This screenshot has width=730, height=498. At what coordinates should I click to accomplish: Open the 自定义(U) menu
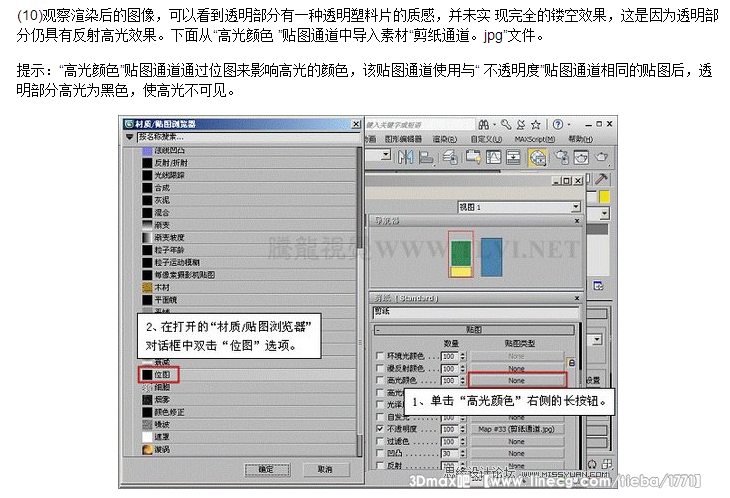pyautogui.click(x=486, y=139)
